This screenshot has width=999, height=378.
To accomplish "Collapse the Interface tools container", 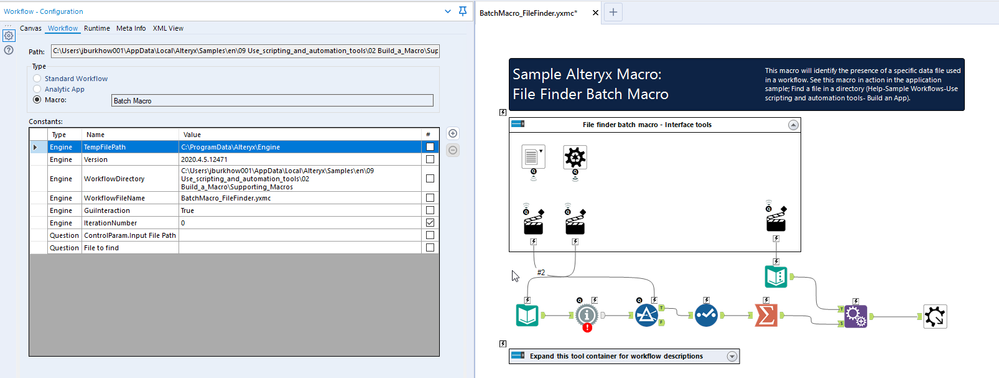I will (793, 125).
